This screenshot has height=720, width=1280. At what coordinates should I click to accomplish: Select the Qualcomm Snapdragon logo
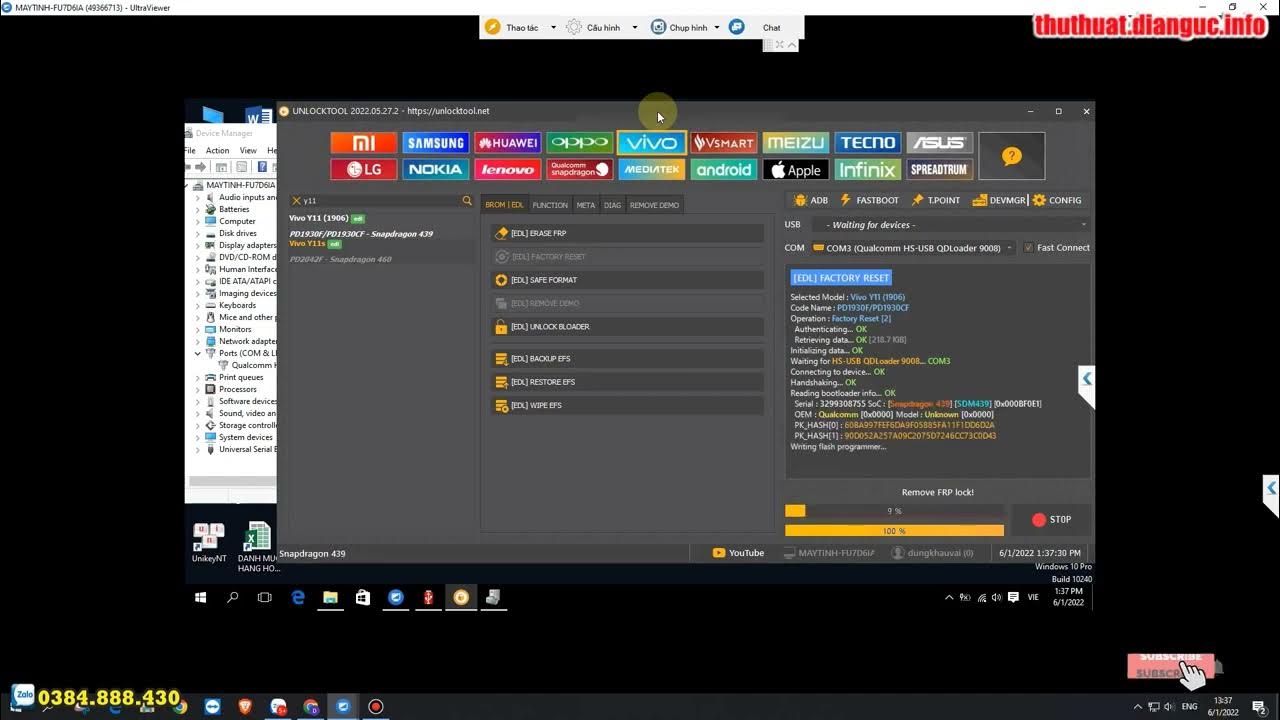580,170
